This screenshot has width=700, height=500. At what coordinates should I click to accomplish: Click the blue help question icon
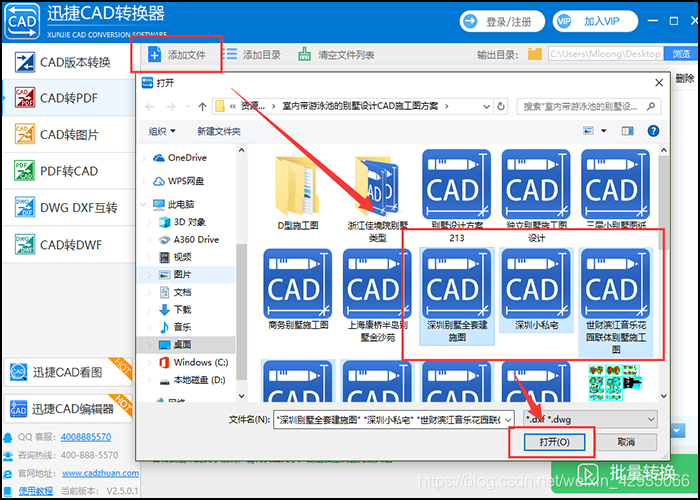coord(653,131)
